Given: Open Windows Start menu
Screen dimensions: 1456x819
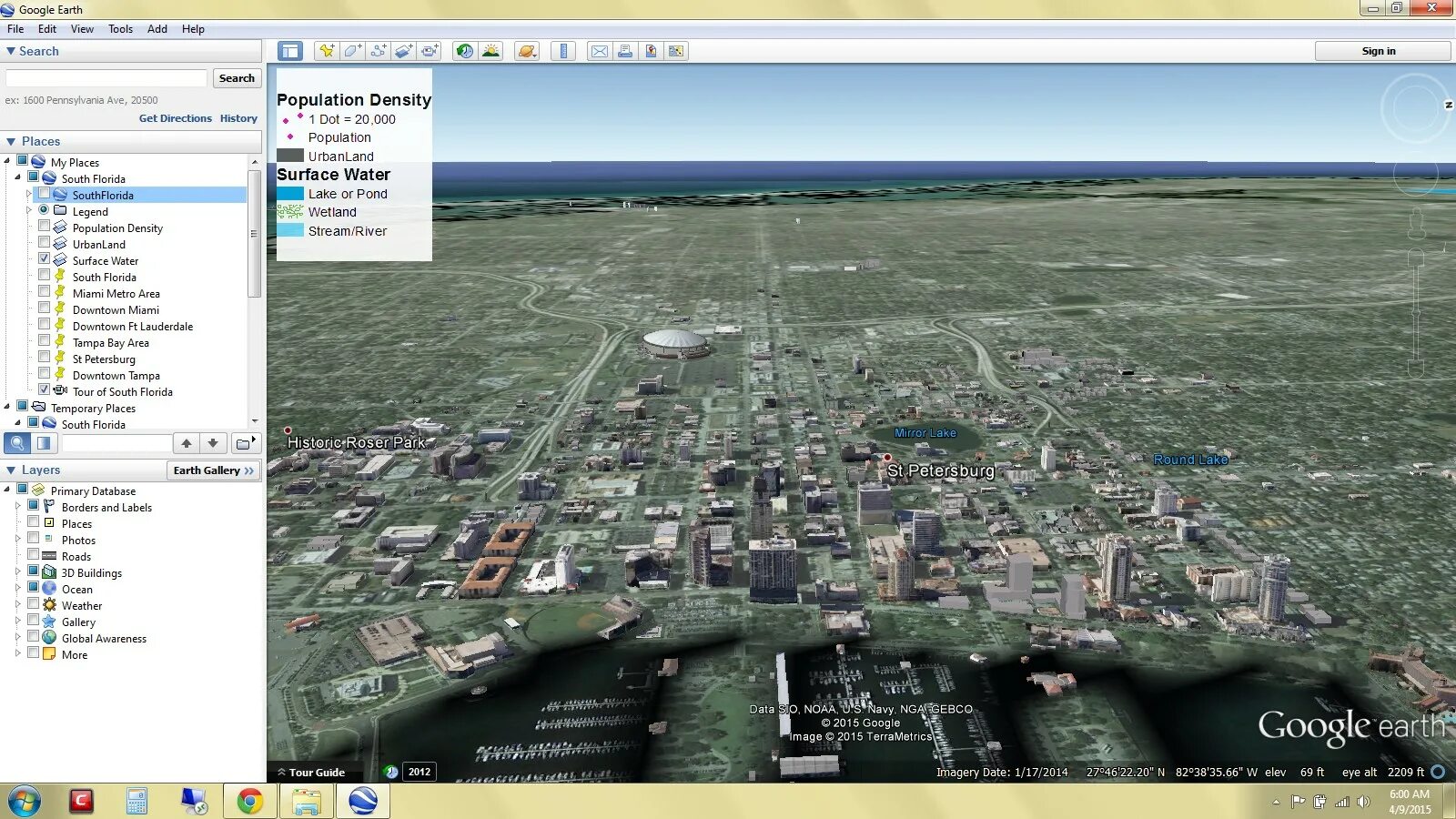Looking at the screenshot, I should (25, 802).
